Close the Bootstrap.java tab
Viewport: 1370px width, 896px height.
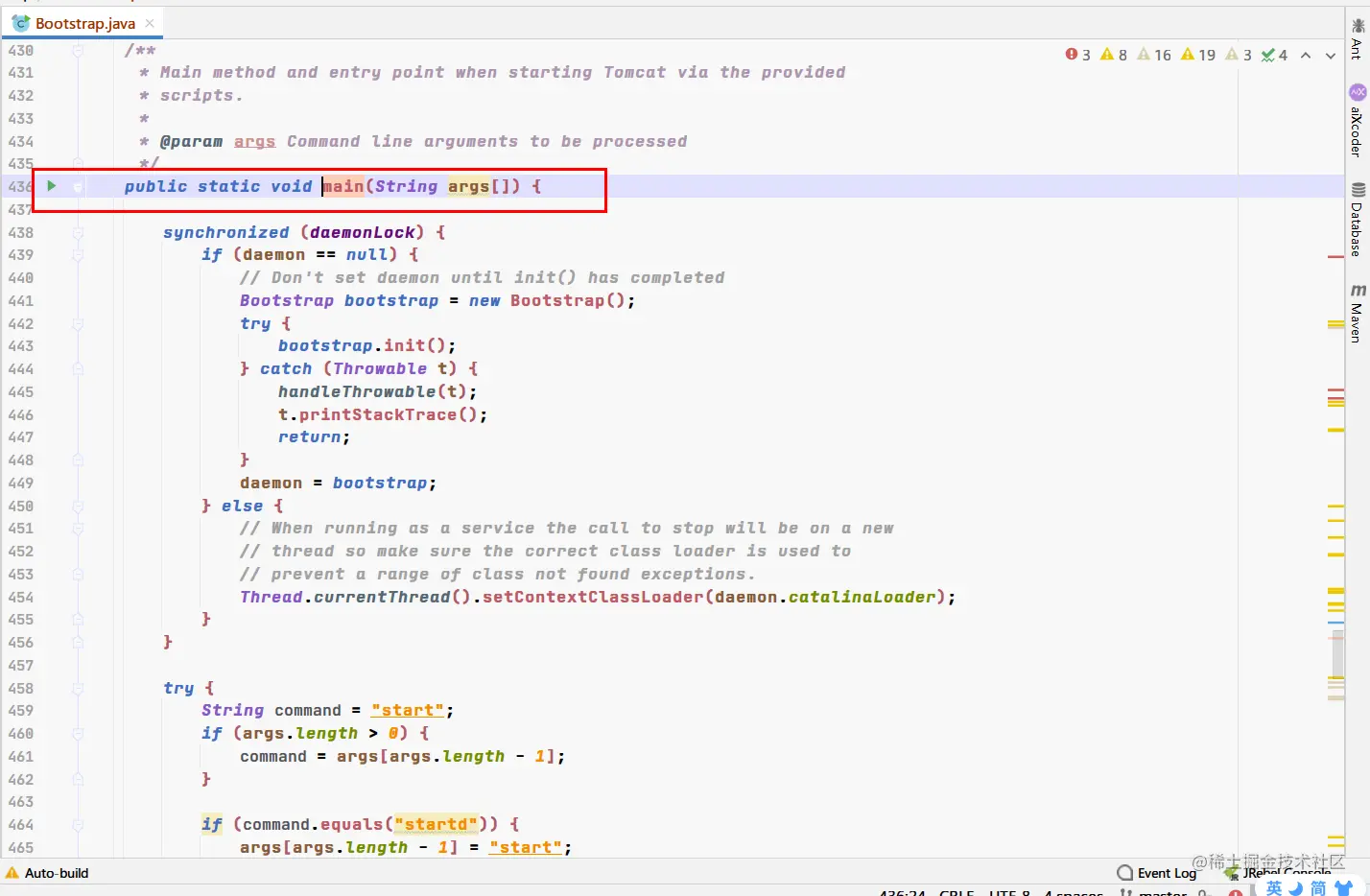click(150, 23)
